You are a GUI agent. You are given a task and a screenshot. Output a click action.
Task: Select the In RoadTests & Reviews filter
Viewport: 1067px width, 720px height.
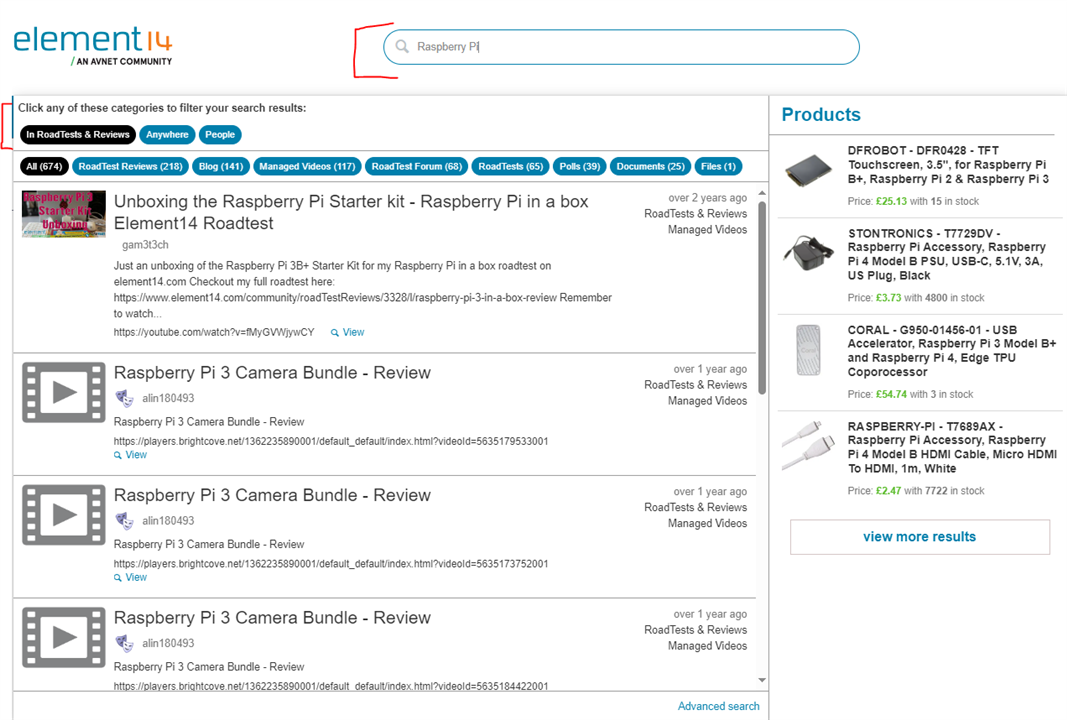point(78,135)
